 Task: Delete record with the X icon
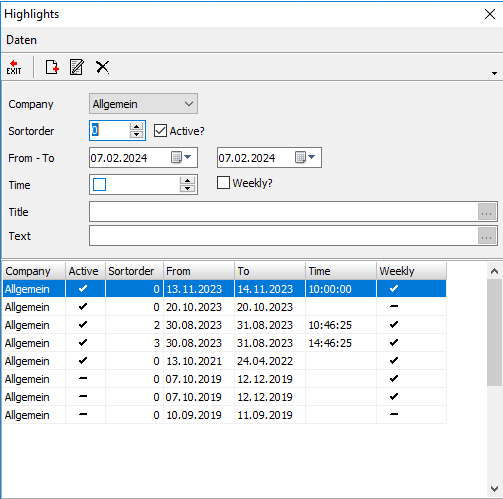coord(102,67)
